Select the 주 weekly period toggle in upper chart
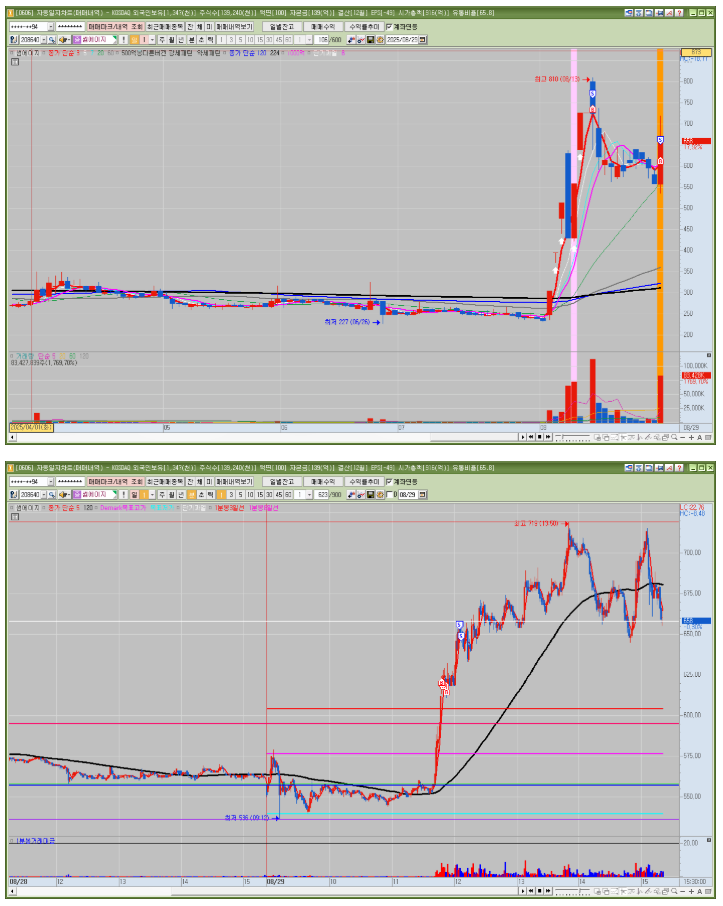 point(161,40)
